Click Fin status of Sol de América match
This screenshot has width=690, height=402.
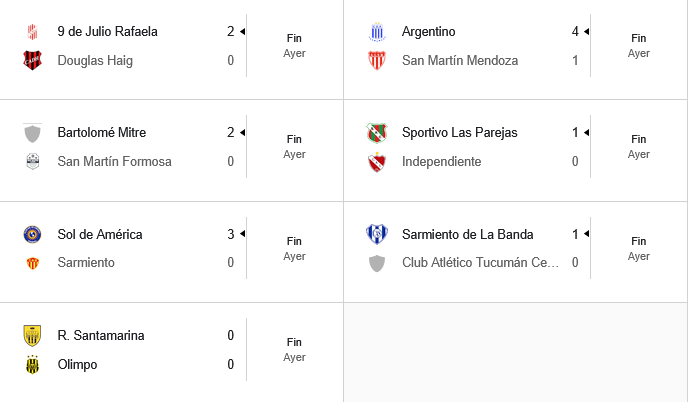point(294,241)
